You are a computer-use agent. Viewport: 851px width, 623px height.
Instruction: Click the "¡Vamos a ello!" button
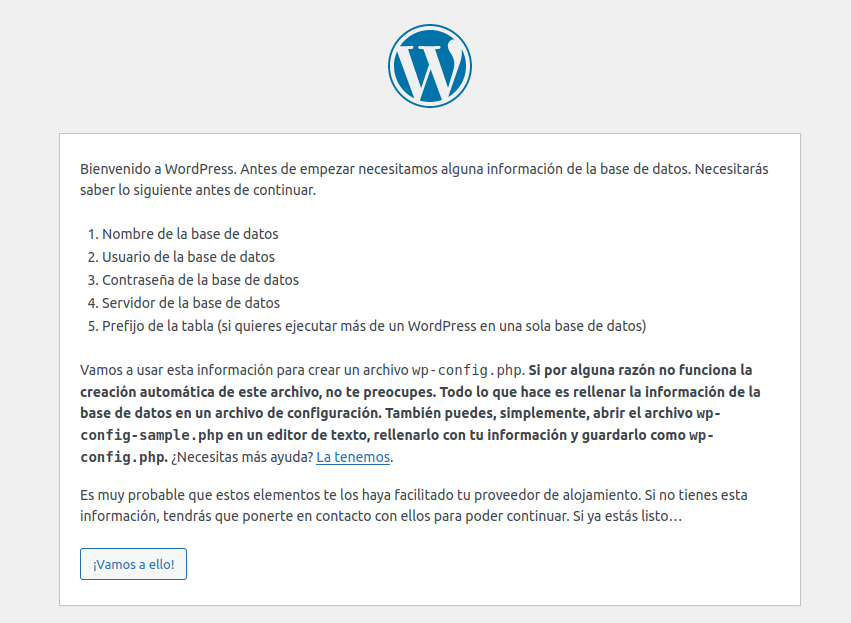[x=134, y=564]
